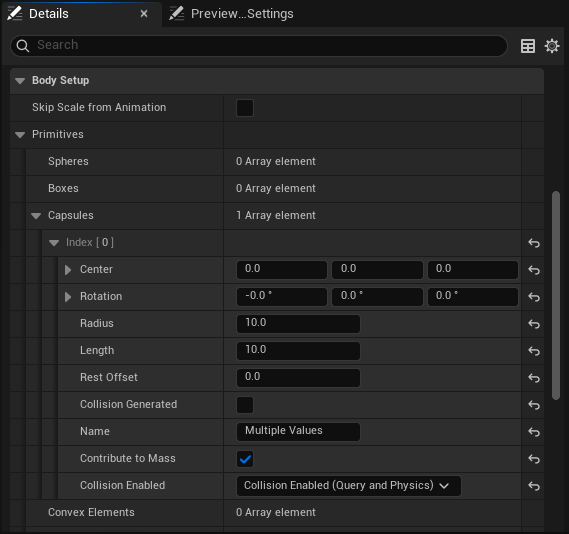Switch to the Details tab
The width and height of the screenshot is (569, 534).
82,14
